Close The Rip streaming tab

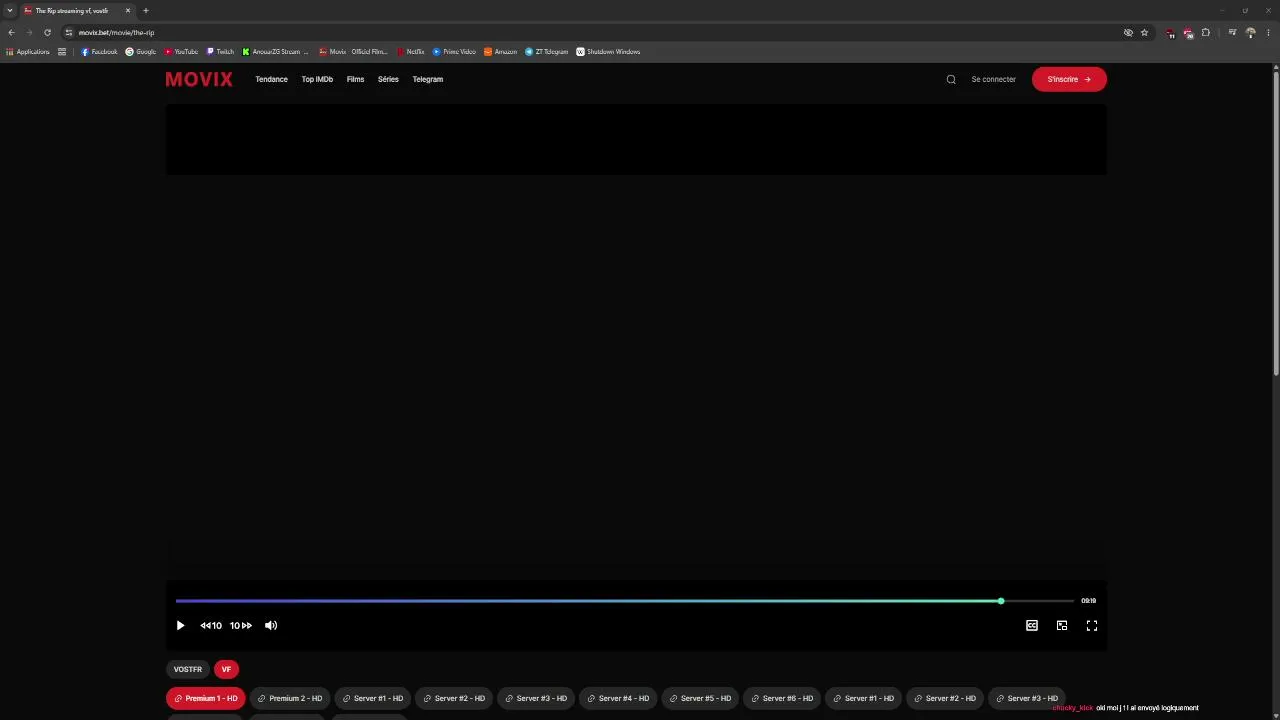click(x=128, y=10)
